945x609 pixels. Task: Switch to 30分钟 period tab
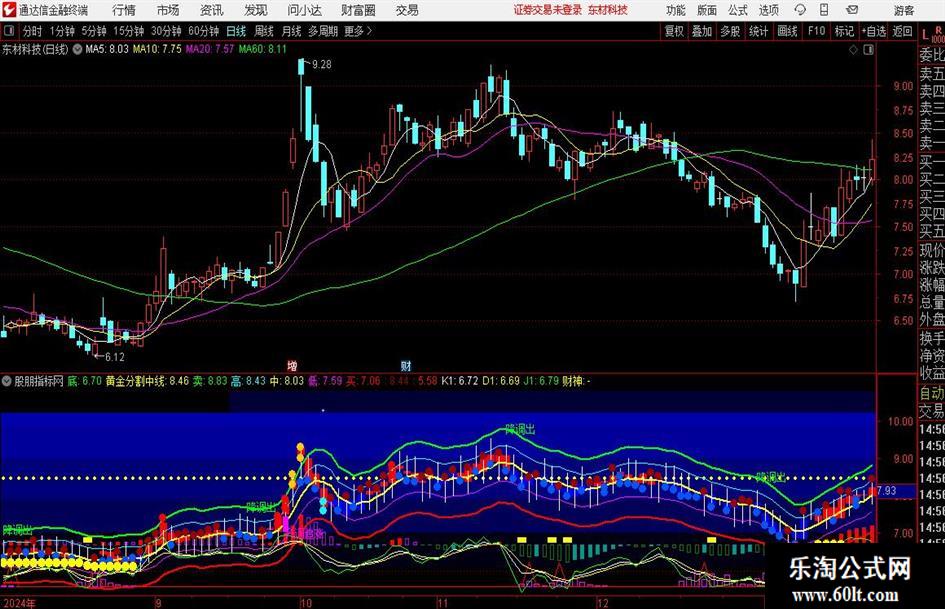click(166, 31)
